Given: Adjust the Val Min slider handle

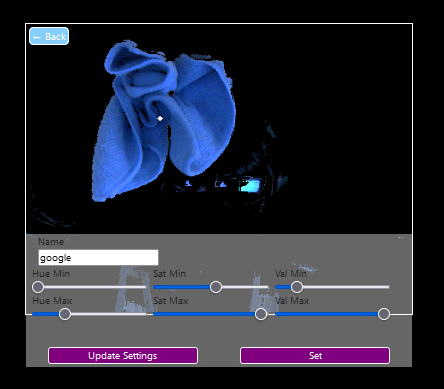Looking at the screenshot, I should pyautogui.click(x=297, y=287).
